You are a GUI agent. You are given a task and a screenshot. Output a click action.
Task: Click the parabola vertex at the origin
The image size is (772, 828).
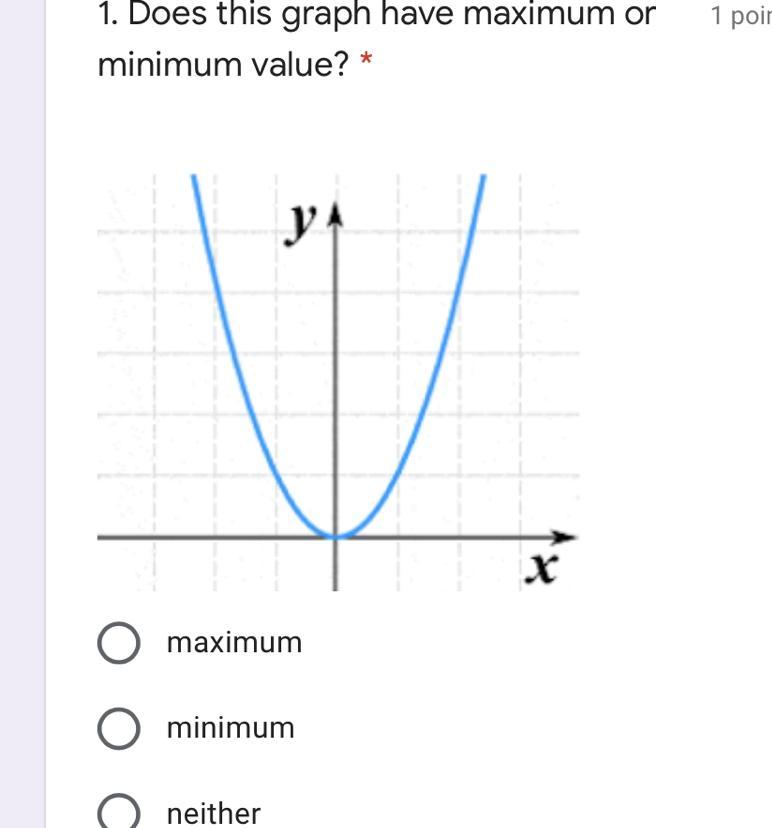pos(336,536)
